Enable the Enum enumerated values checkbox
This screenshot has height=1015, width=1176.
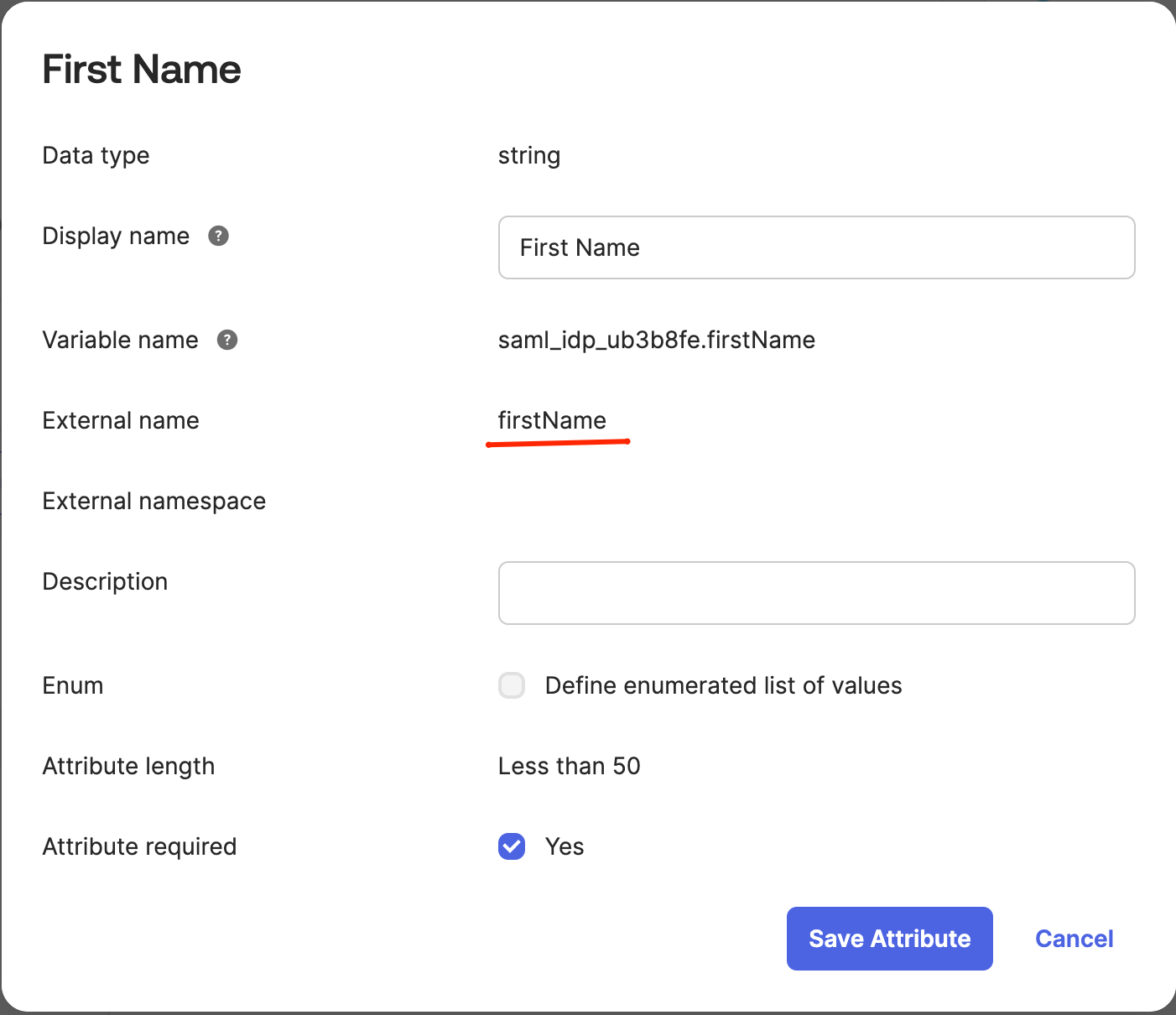[x=512, y=685]
